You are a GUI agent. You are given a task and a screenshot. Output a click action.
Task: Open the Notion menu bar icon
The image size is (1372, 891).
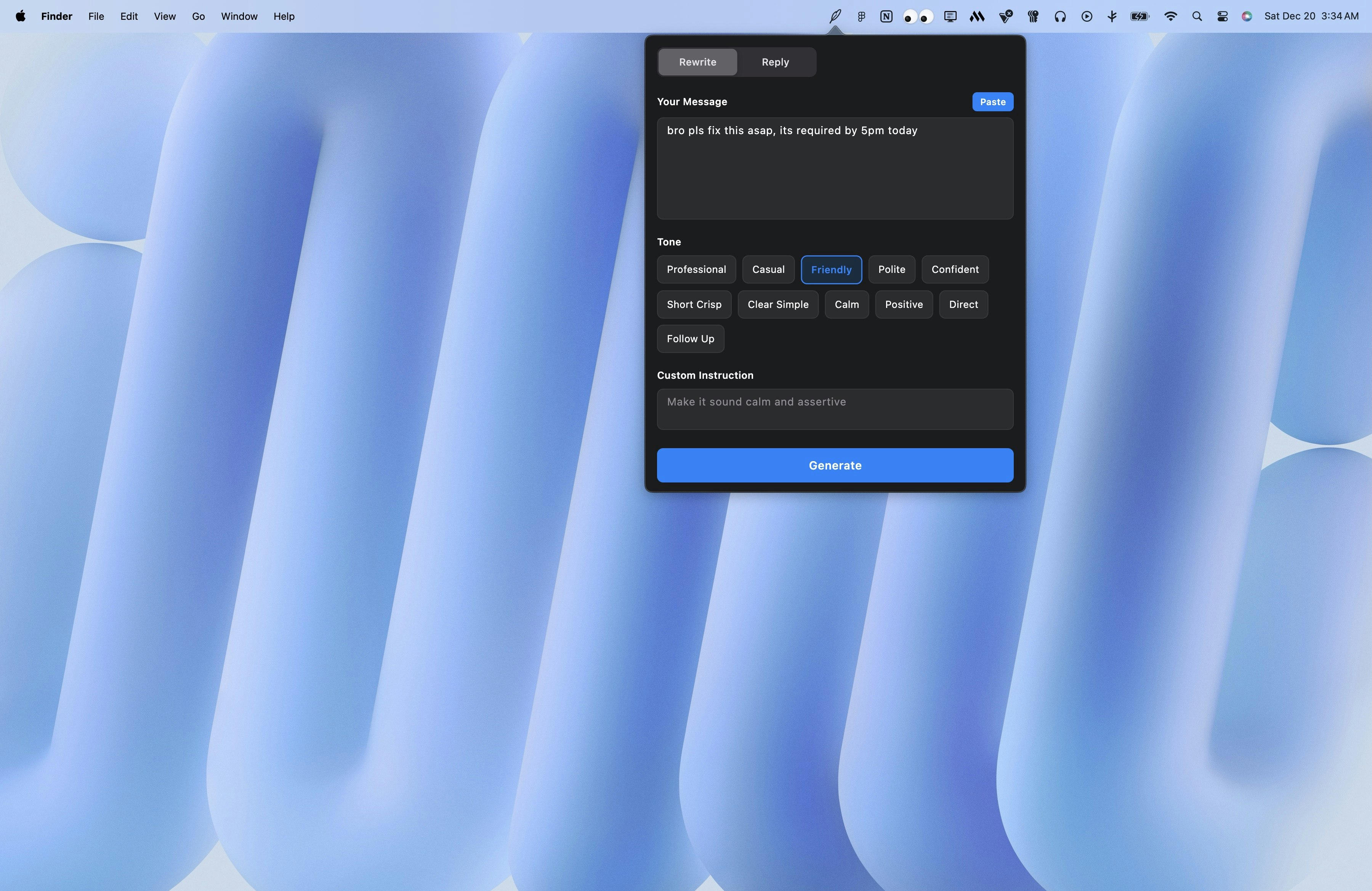[886, 16]
